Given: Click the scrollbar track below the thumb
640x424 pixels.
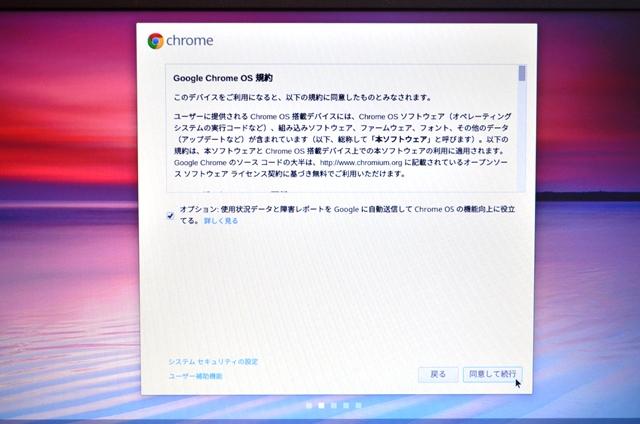Looking at the screenshot, I should tap(522, 137).
